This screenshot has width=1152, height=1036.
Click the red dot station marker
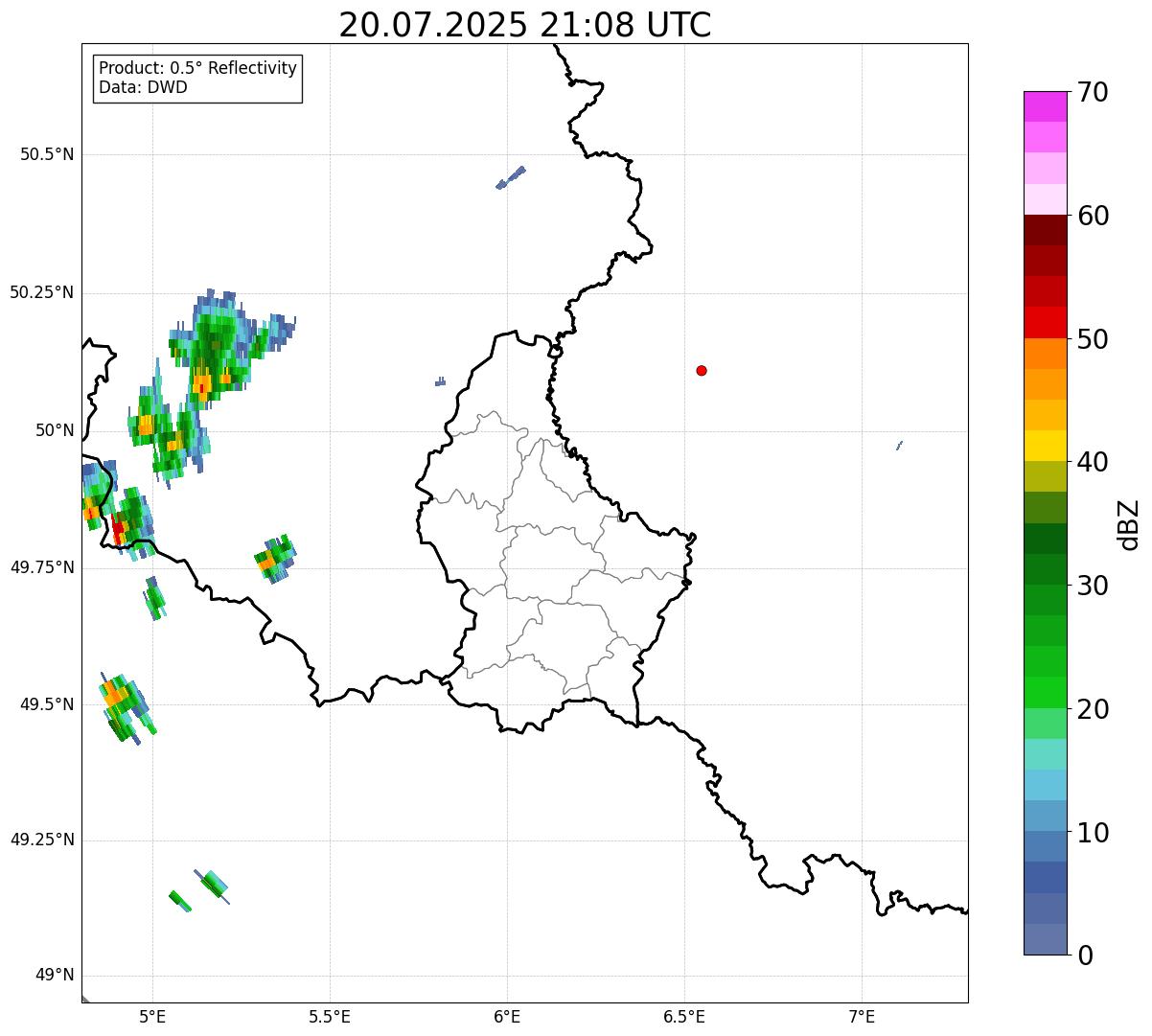pos(702,370)
